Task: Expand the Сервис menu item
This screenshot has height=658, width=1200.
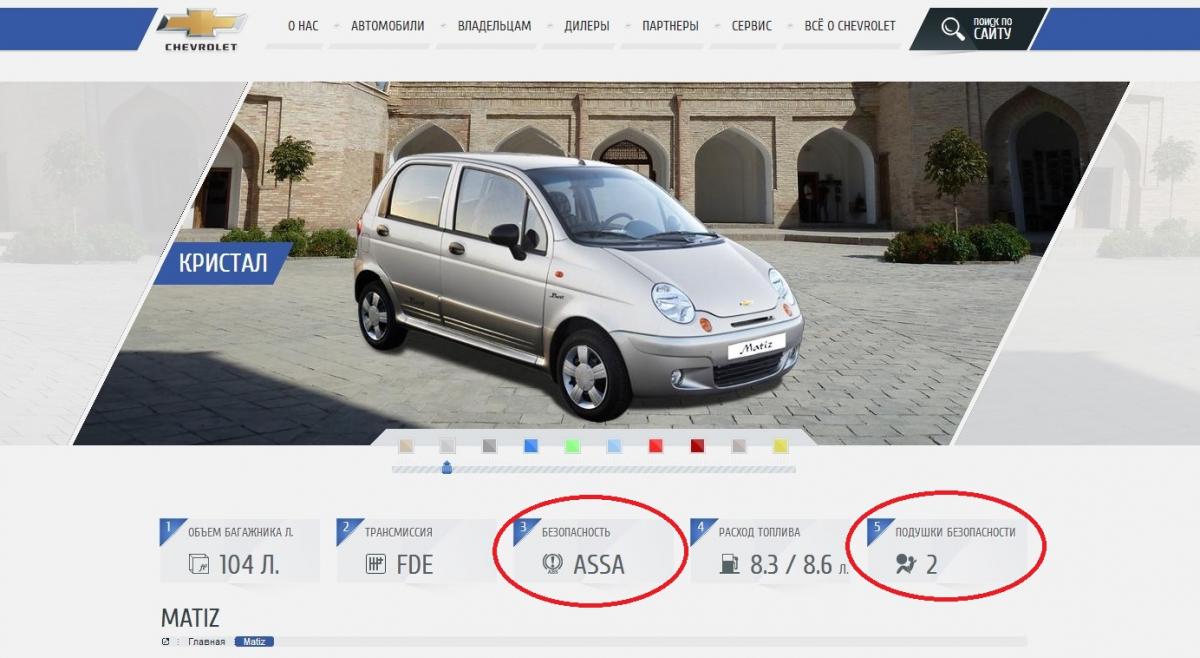Action: click(x=752, y=26)
